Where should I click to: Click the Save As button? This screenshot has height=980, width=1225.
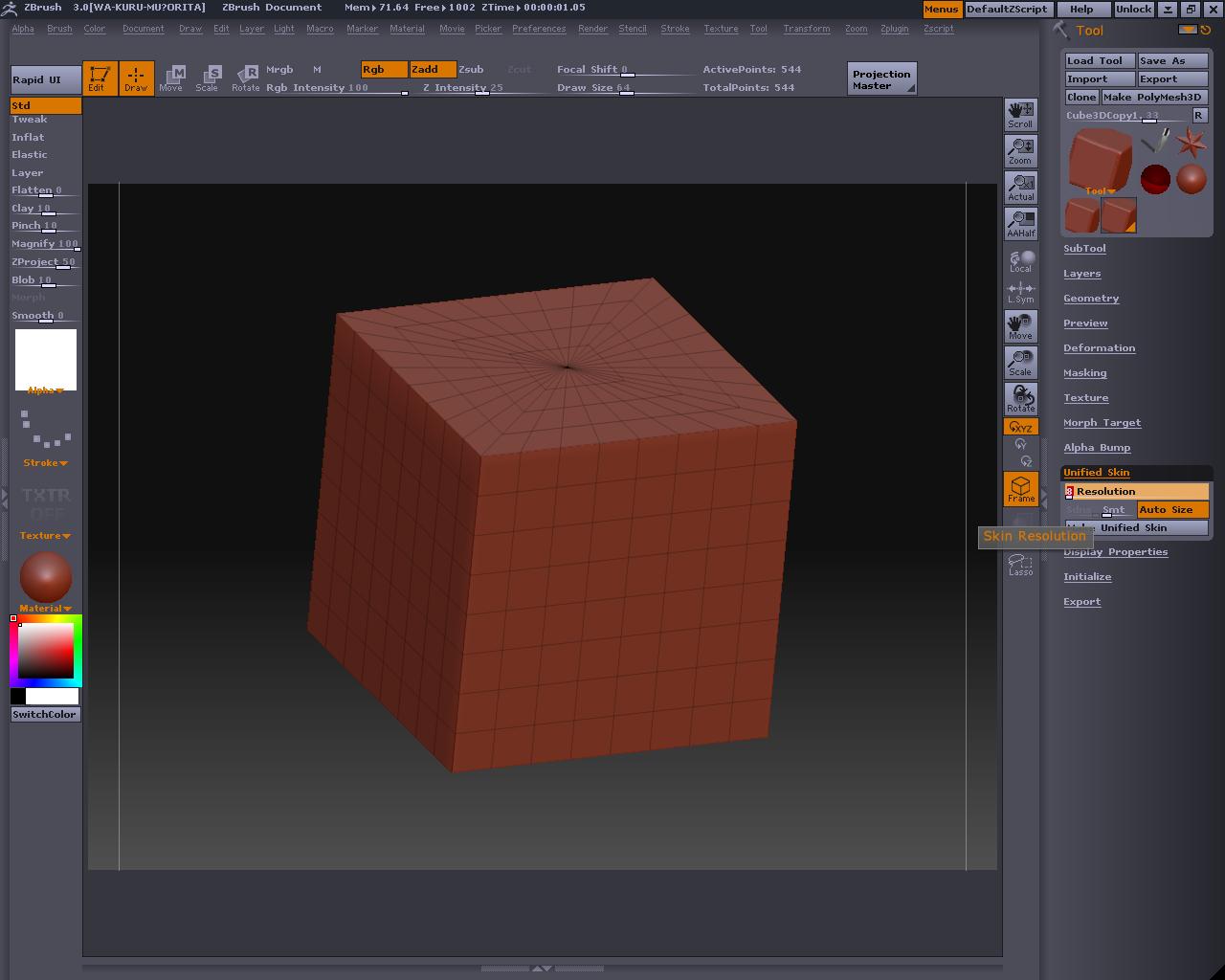click(1173, 60)
